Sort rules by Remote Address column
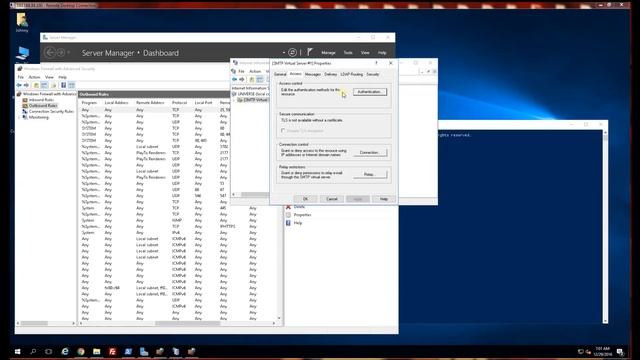This screenshot has width=640, height=360. pyautogui.click(x=150, y=102)
